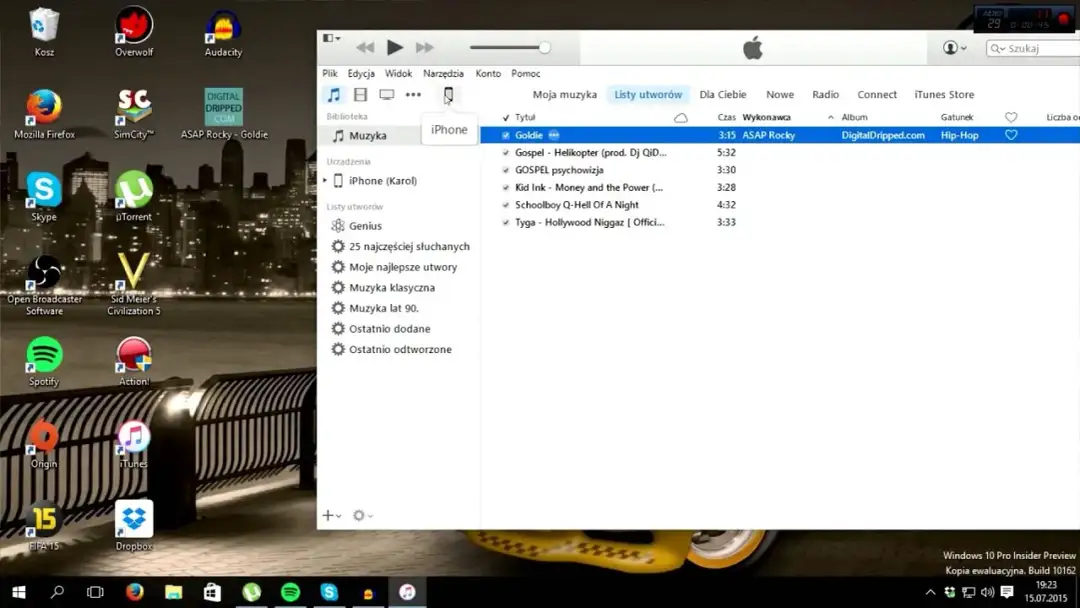Click the iPhone device icon in the toolbar
The image size is (1080, 608).
tap(449, 94)
